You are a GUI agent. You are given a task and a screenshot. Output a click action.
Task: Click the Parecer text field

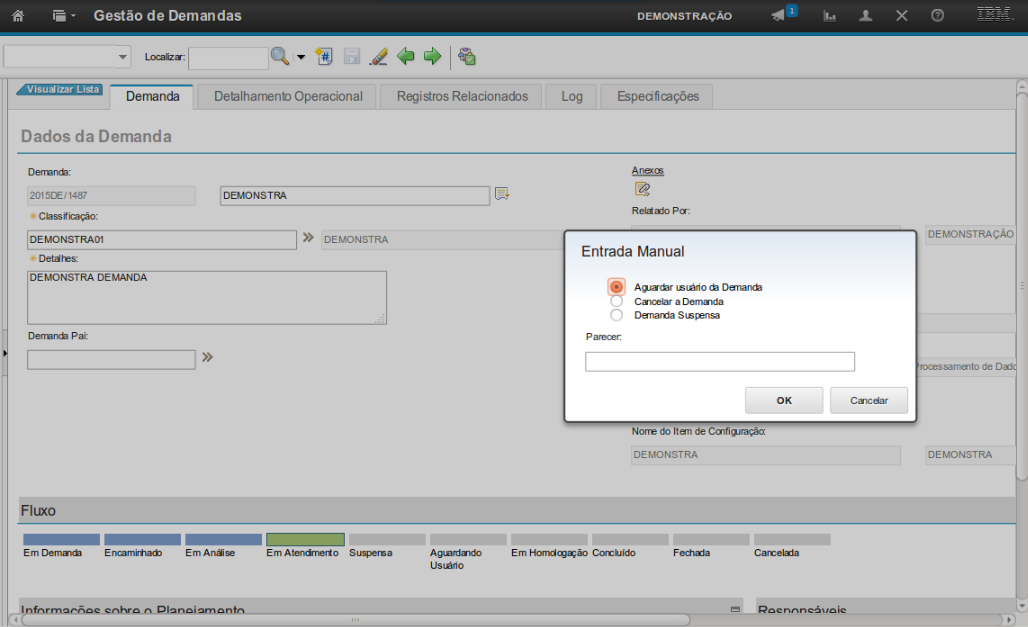719,362
